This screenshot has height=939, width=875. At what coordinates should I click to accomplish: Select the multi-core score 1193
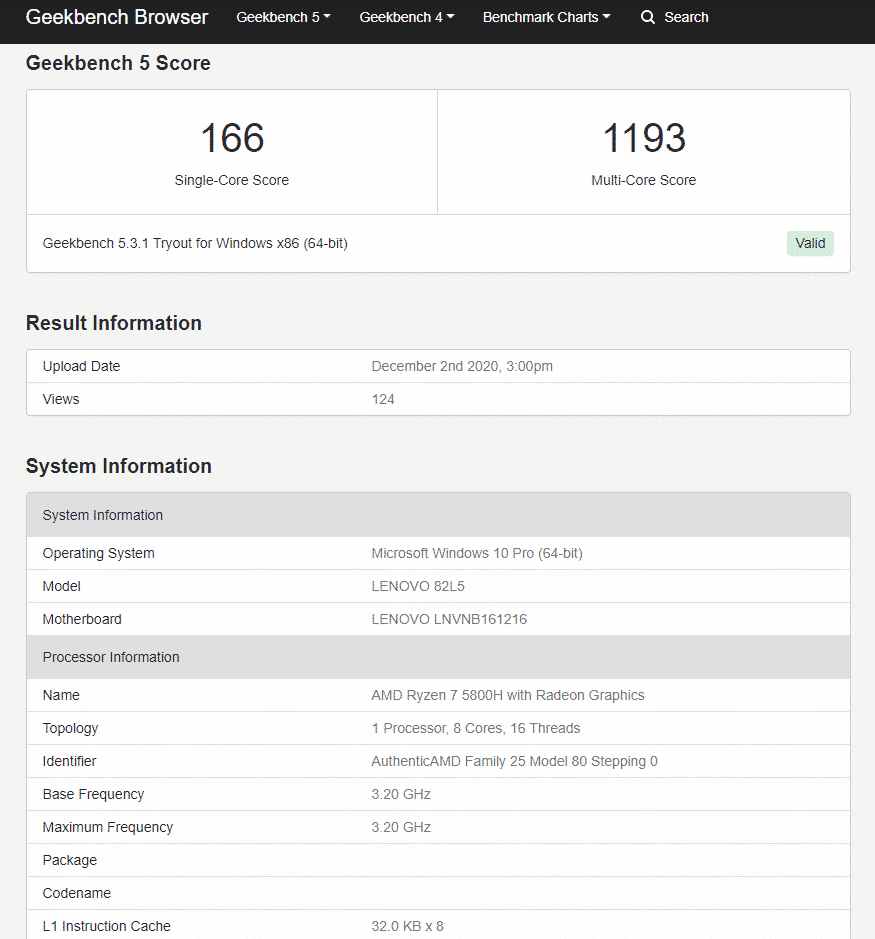(x=644, y=138)
